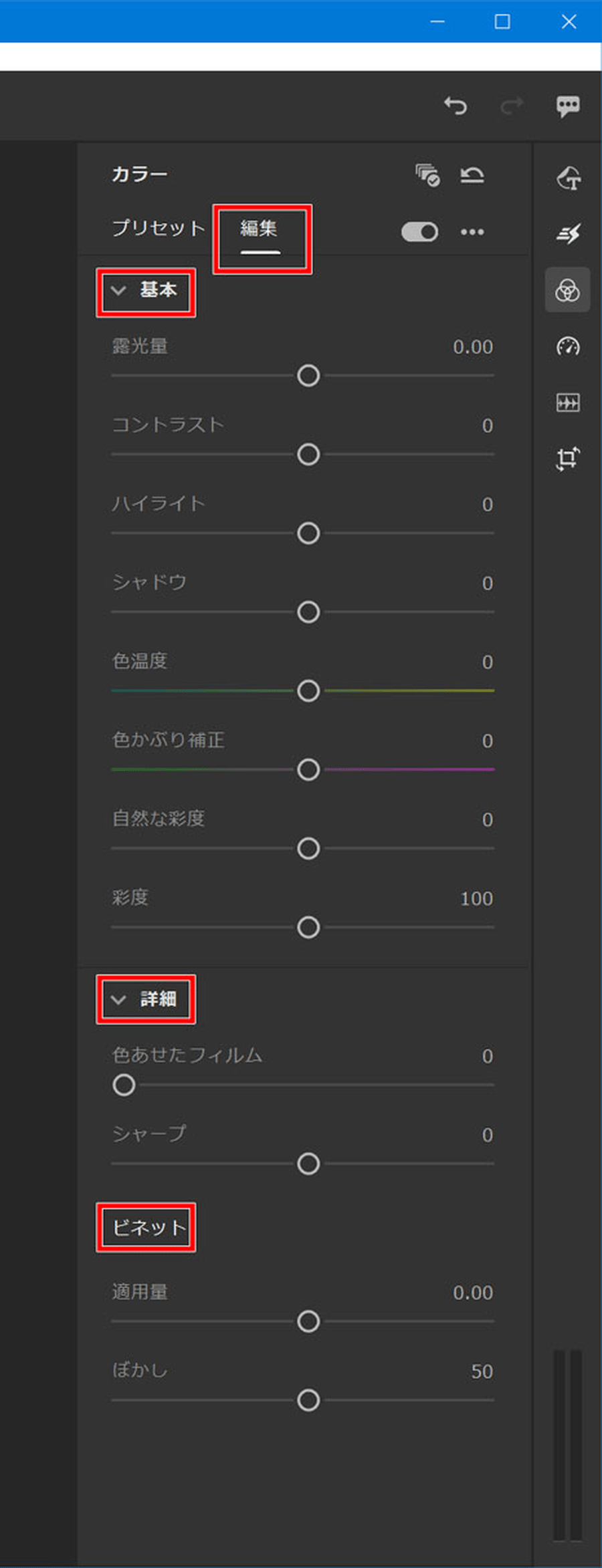The image size is (602, 1568).
Task: Click the カラー panel title
Action: click(x=139, y=174)
